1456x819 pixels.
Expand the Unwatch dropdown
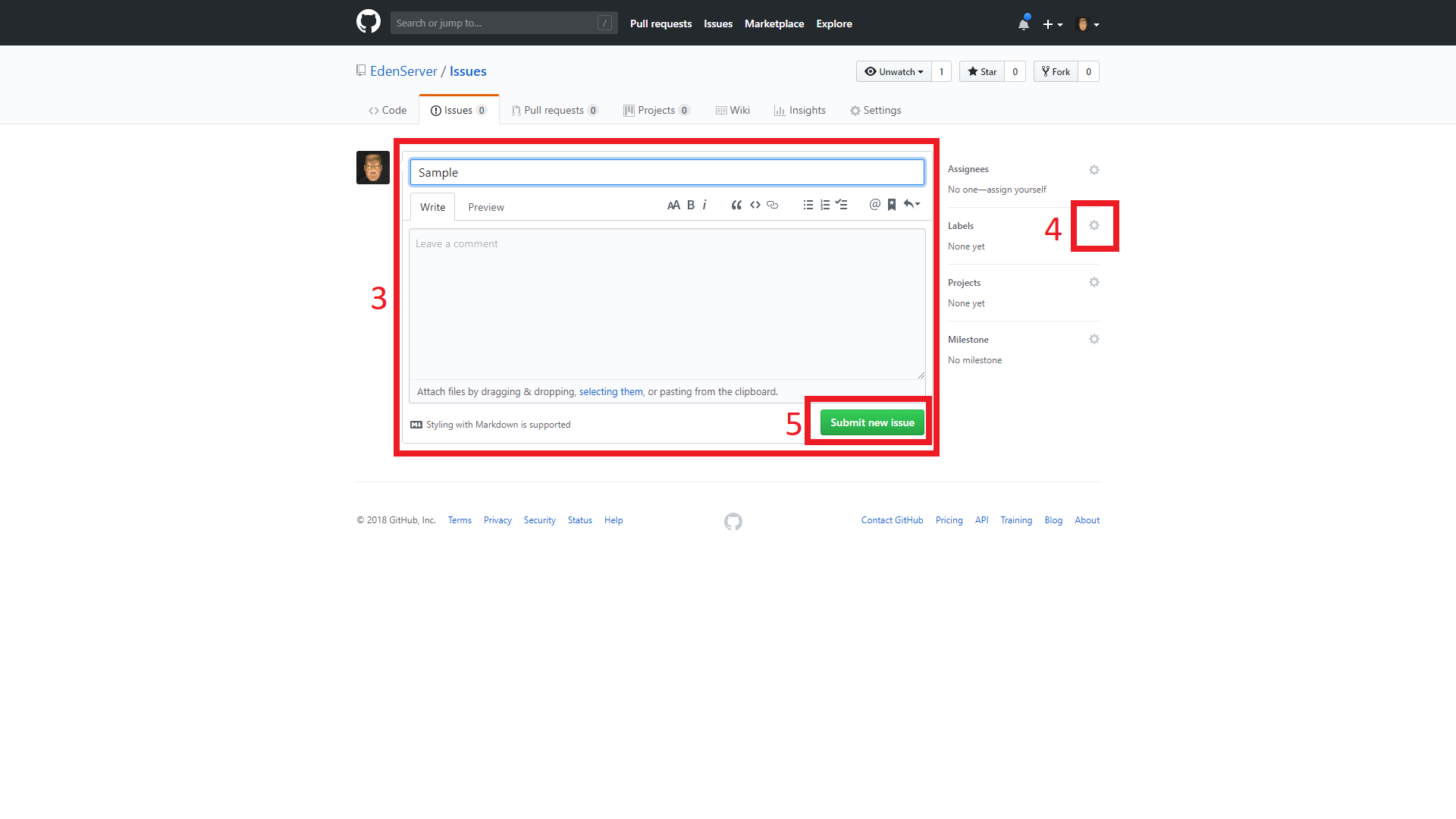pos(894,71)
